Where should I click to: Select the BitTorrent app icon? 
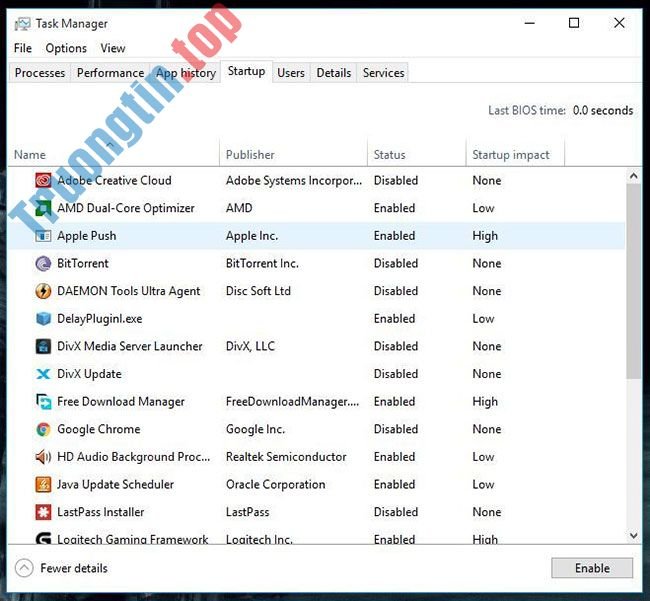[x=43, y=264]
